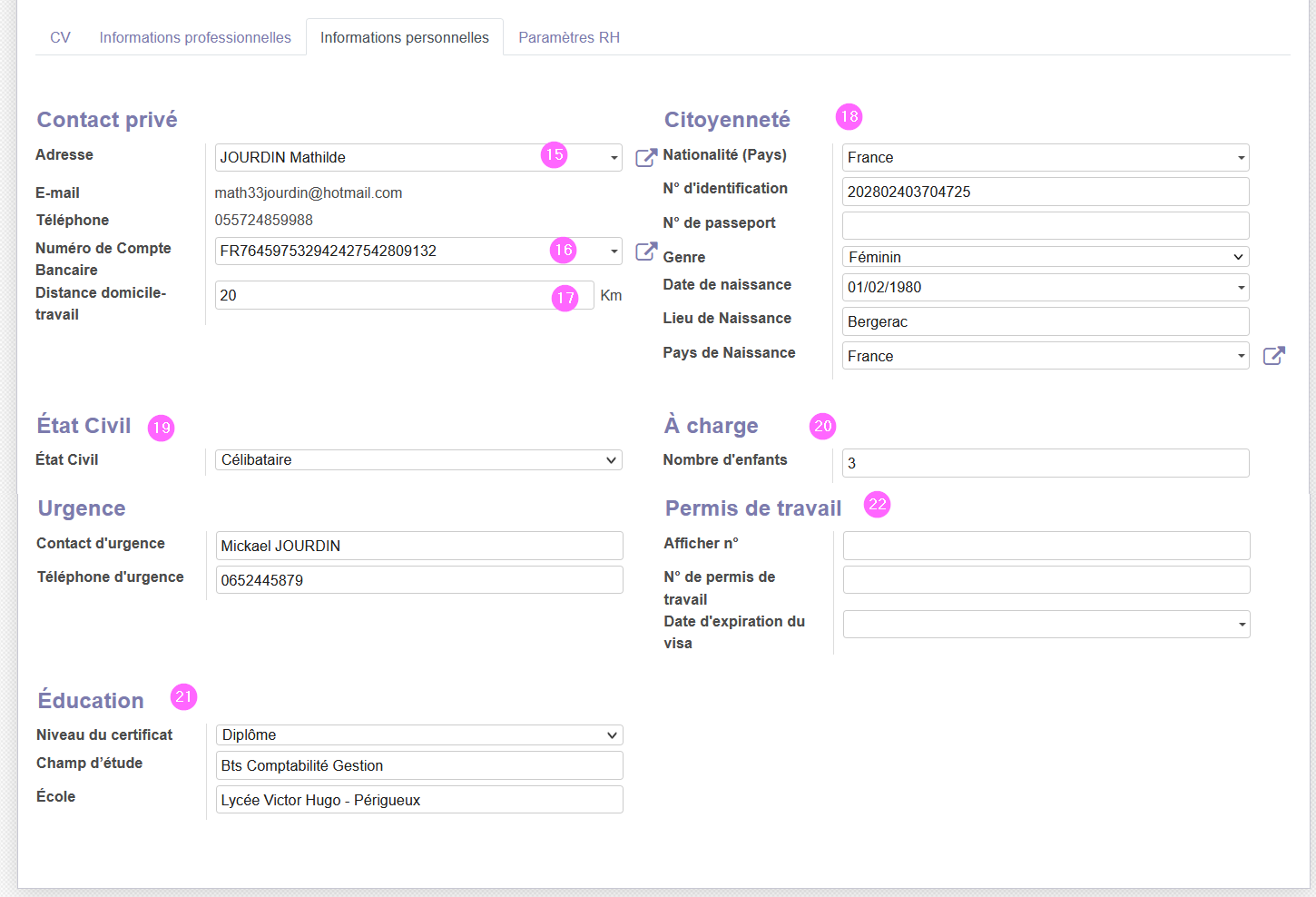Go to the Paramètres RH tab

click(569, 37)
